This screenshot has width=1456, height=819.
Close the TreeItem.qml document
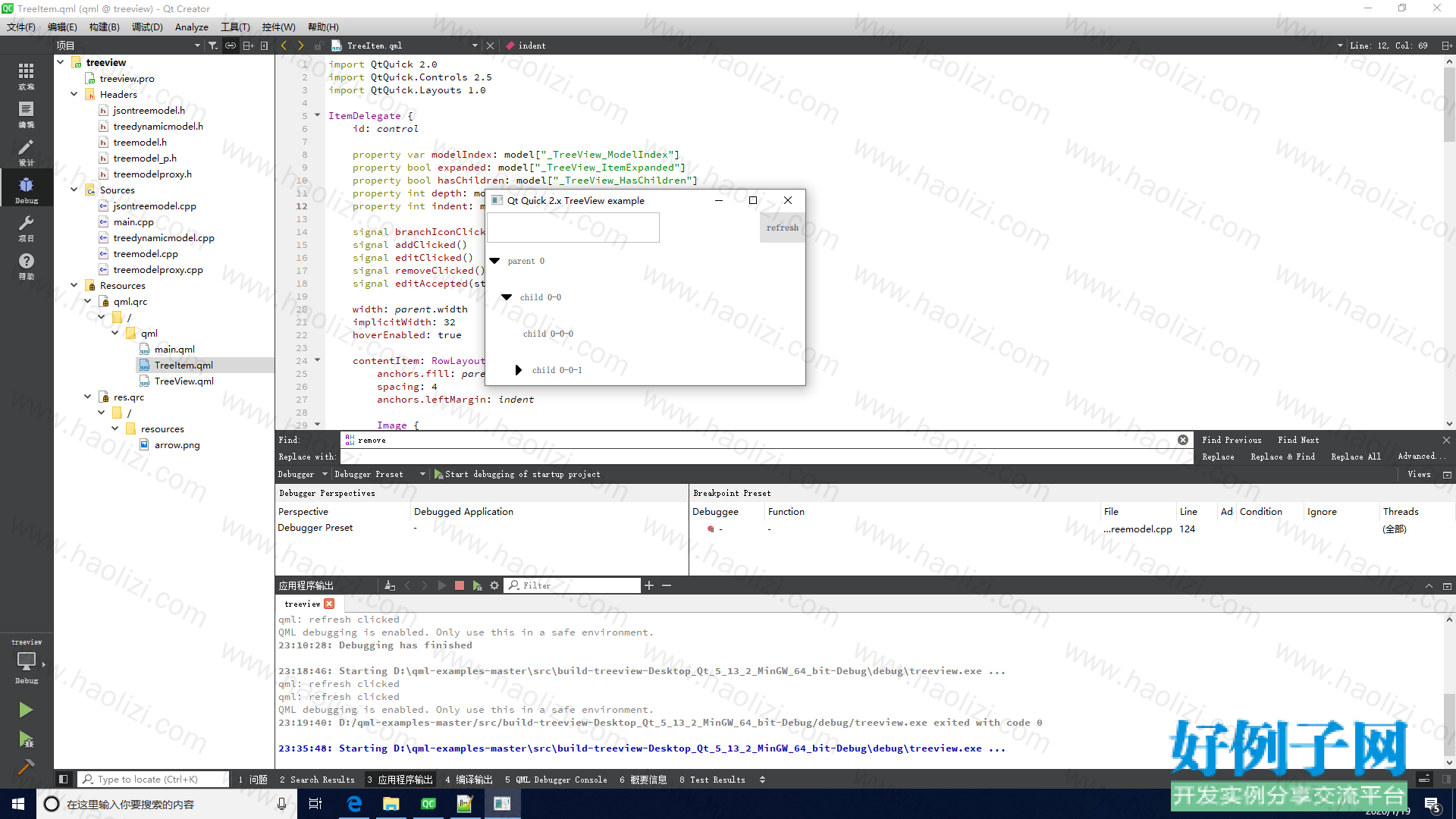pyautogui.click(x=491, y=45)
